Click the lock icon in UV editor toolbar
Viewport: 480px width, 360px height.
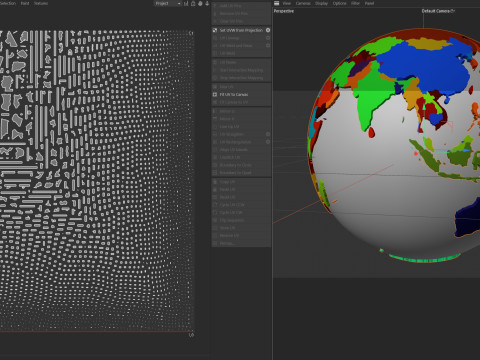pos(193,3)
